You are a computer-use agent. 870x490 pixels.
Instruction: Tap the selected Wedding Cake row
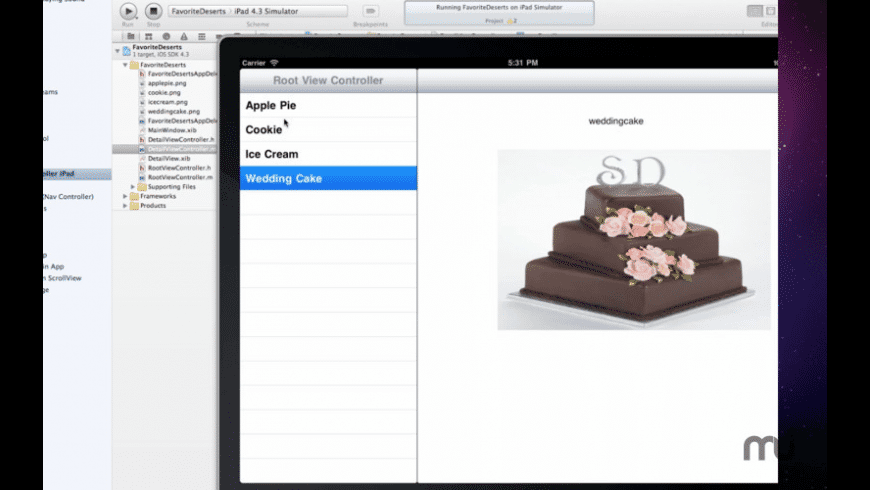point(328,178)
